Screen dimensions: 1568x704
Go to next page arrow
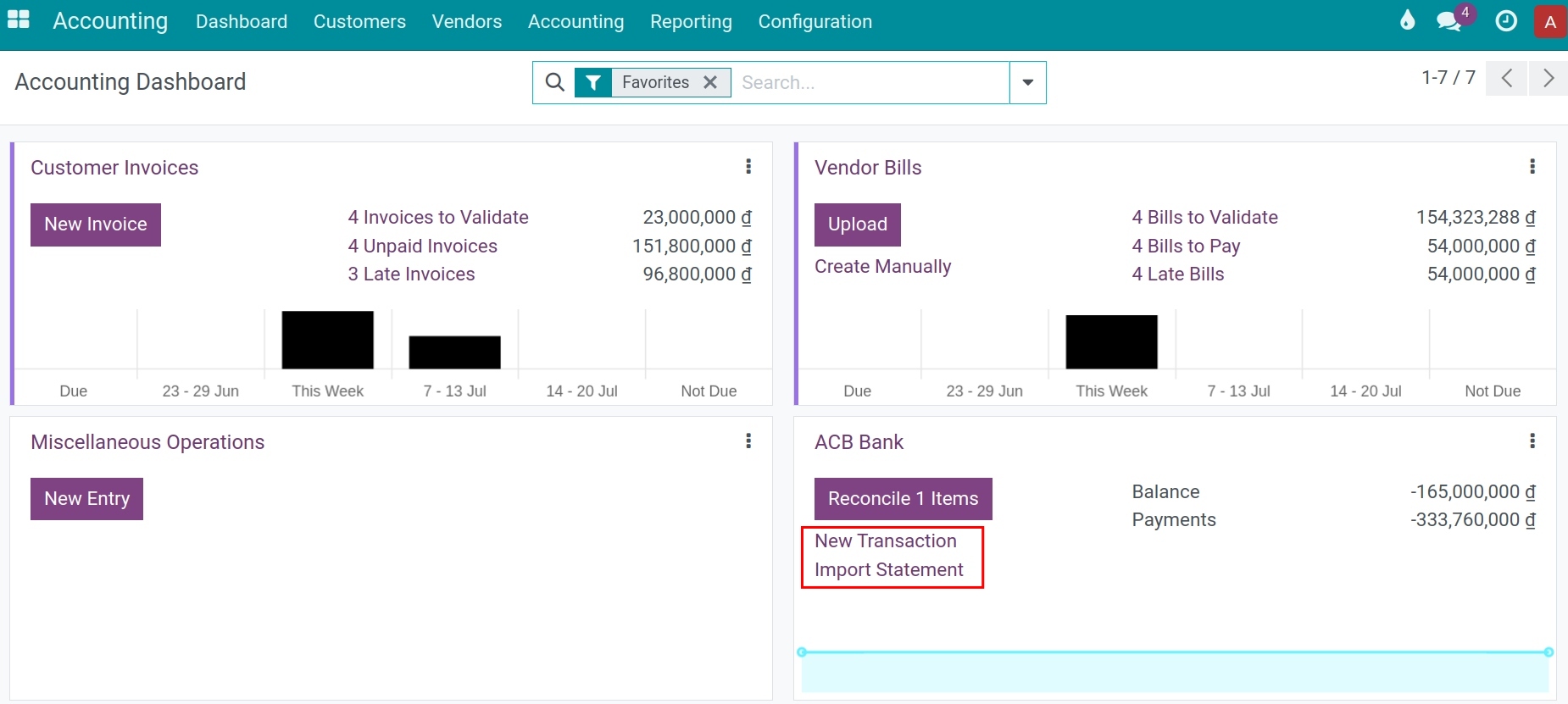point(1549,79)
